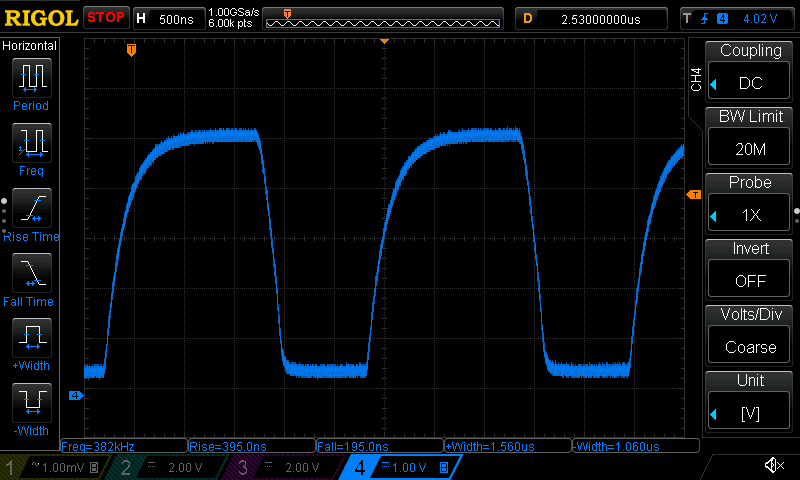Image resolution: width=800 pixels, height=480 pixels.
Task: Click the CH4 menu tab label
Action: click(x=696, y=79)
